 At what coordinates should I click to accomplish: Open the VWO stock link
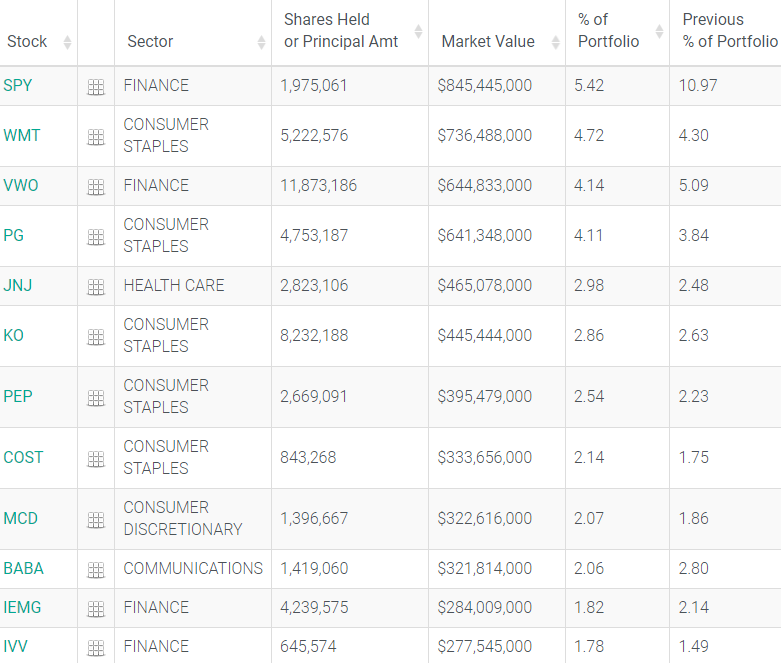click(x=21, y=185)
